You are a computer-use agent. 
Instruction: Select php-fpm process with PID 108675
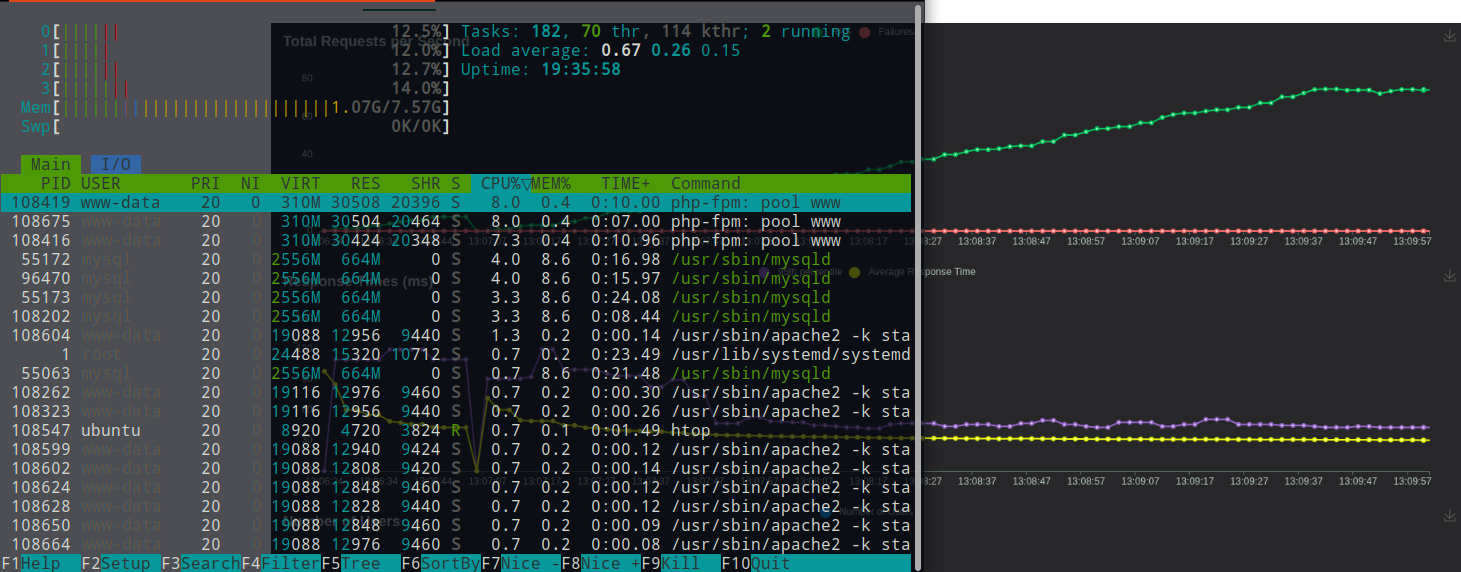click(x=456, y=222)
